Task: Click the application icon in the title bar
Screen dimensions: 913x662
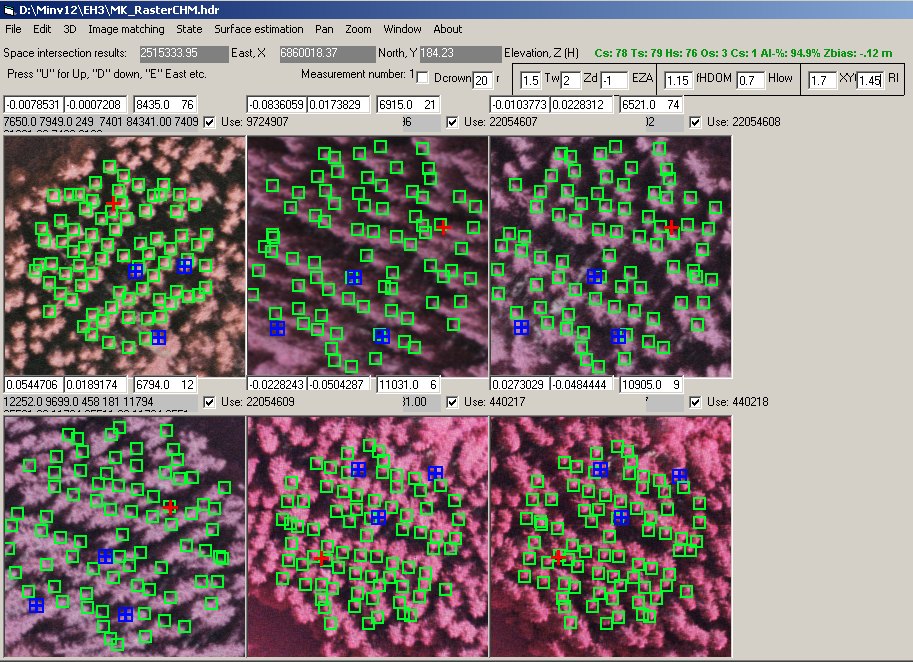Action: [x=9, y=9]
